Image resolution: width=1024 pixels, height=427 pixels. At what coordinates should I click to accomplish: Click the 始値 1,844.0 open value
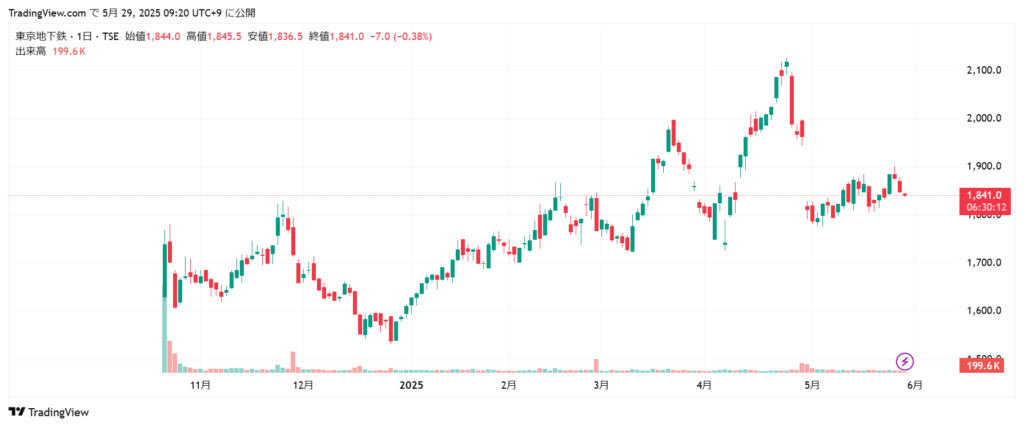click(152, 37)
